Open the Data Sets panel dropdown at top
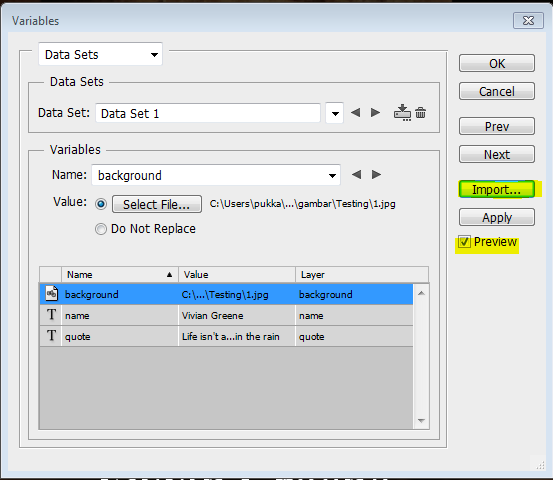Viewport: 553px width, 480px height. [x=101, y=54]
